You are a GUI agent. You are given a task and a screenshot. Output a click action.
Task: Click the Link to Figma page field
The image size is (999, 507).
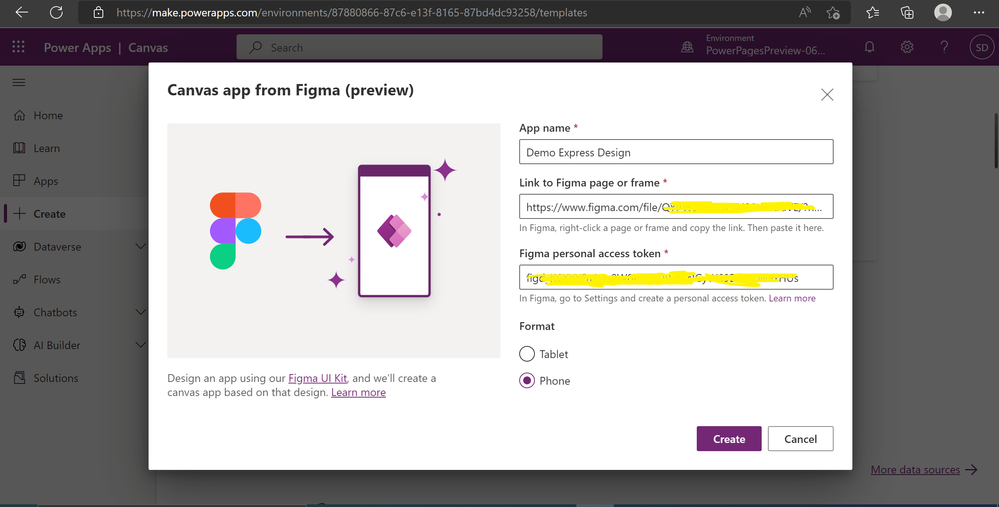pos(676,206)
